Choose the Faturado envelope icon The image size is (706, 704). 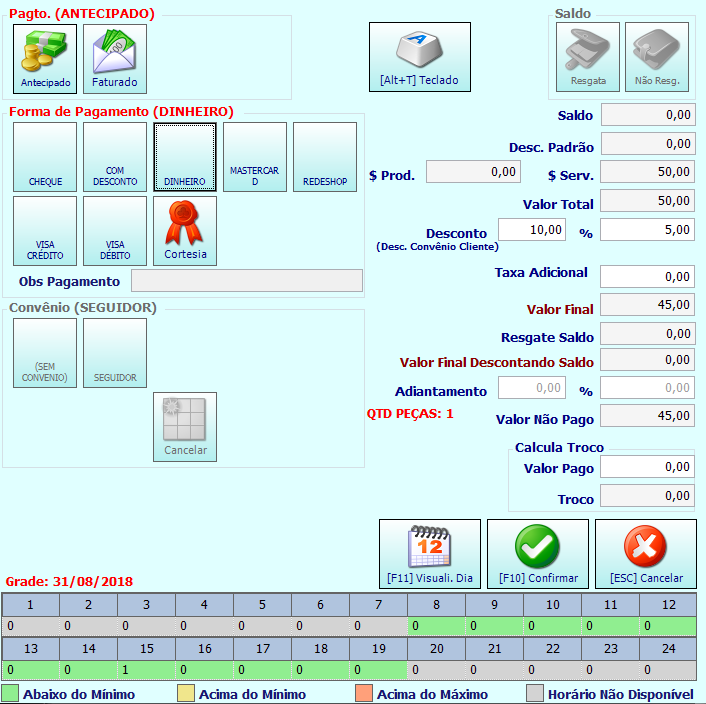coord(115,59)
